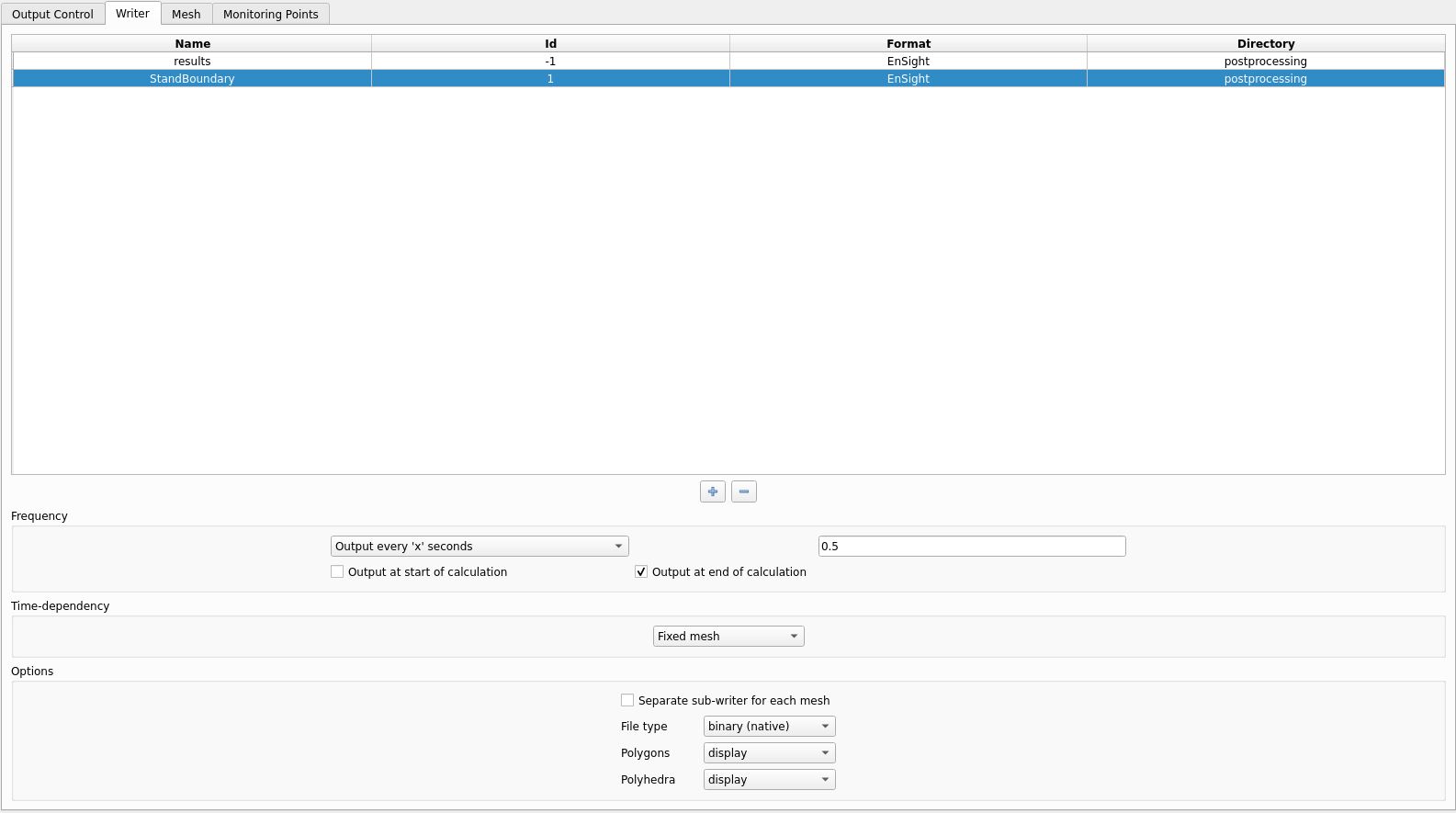Select the Writer tab
The height and width of the screenshot is (813, 1456).
pyautogui.click(x=132, y=14)
